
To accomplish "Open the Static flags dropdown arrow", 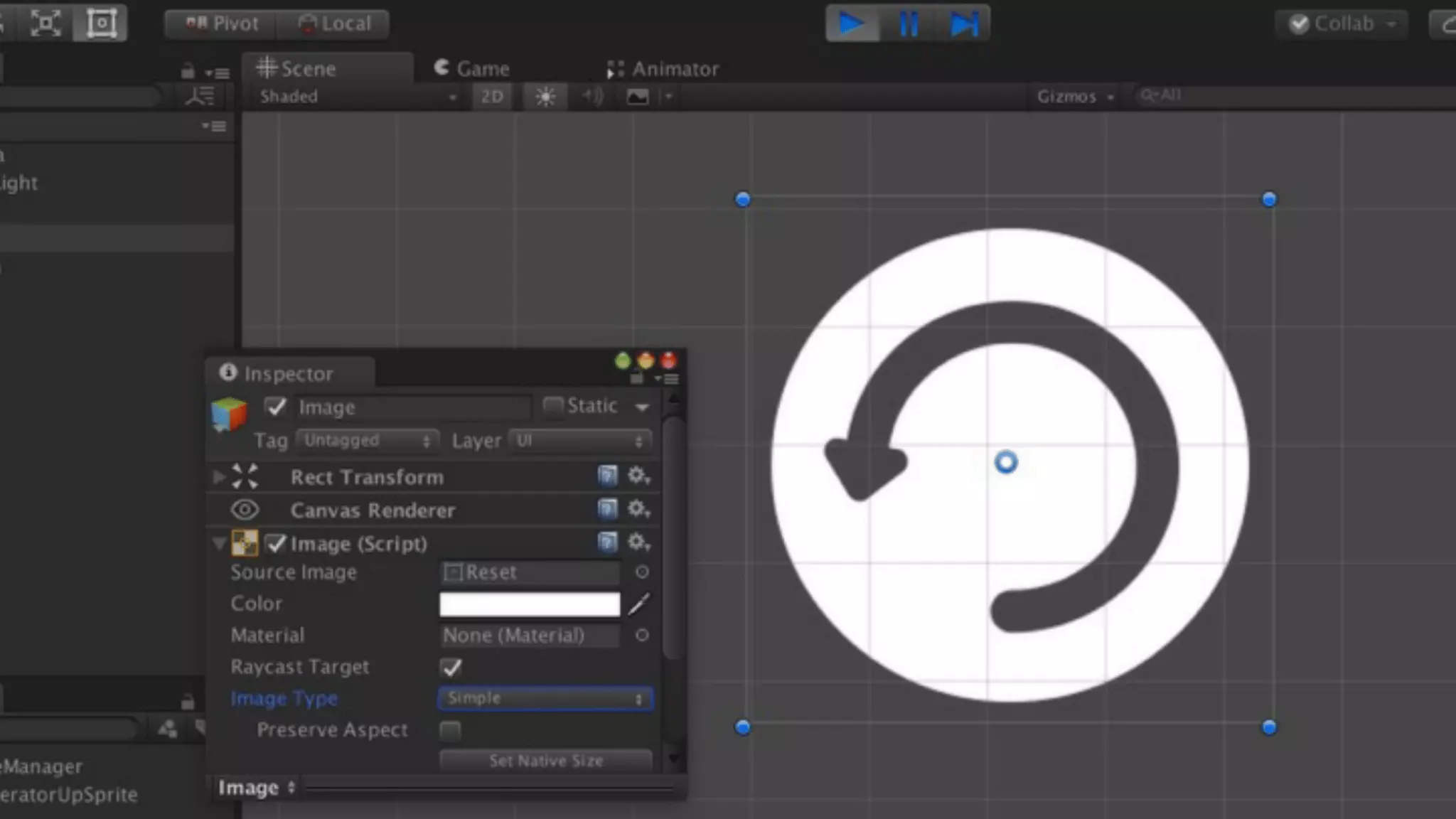I will [642, 407].
